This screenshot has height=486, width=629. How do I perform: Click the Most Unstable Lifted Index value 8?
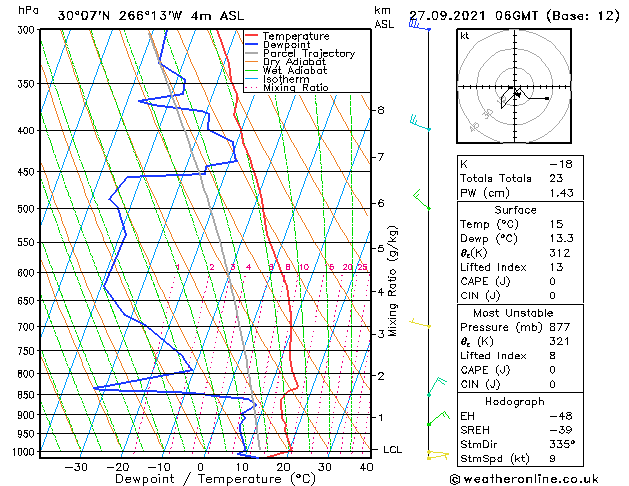[x=553, y=356]
